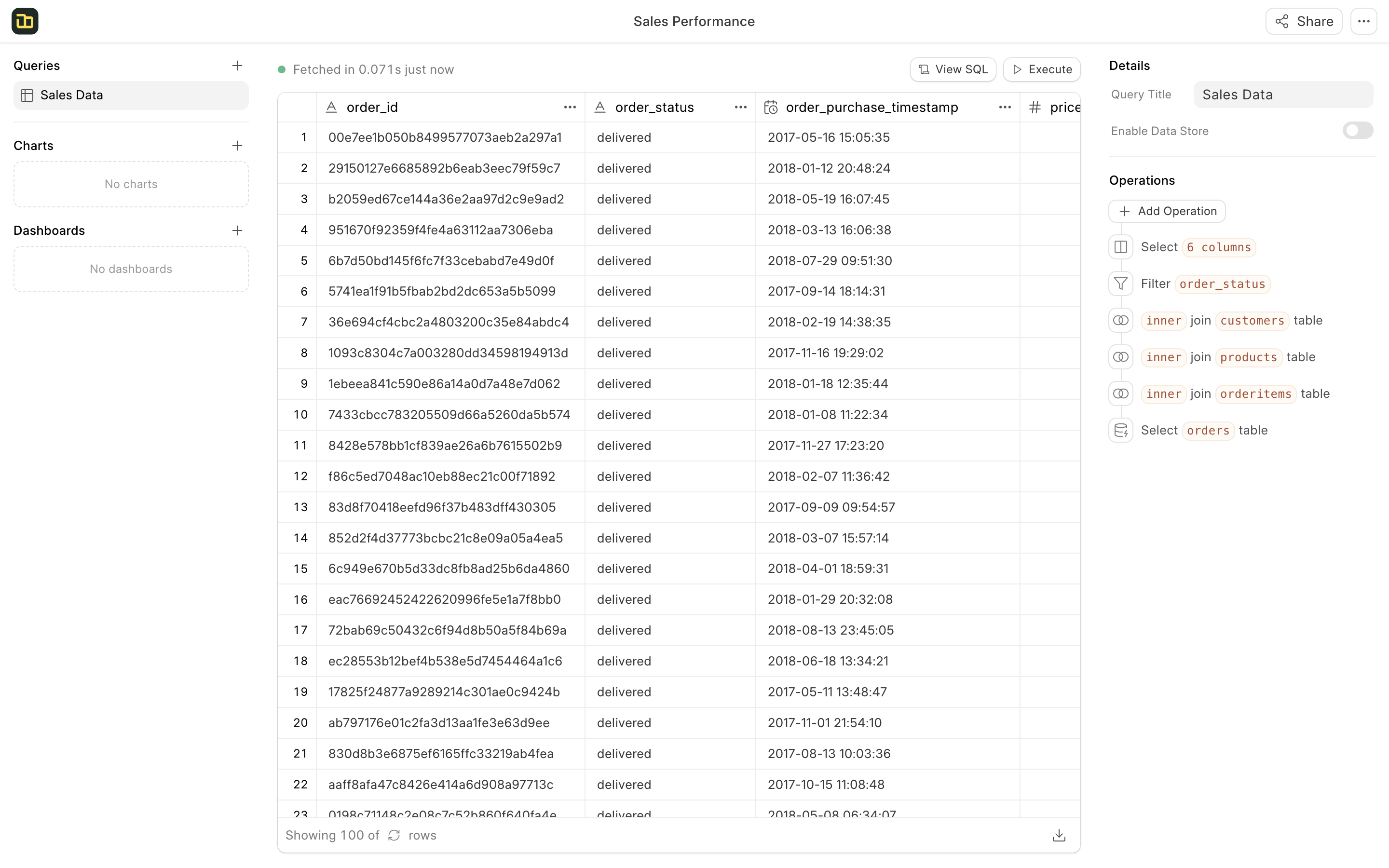Viewport: 1389px width, 868px height.
Task: Click Add Operation button
Action: (x=1167, y=211)
